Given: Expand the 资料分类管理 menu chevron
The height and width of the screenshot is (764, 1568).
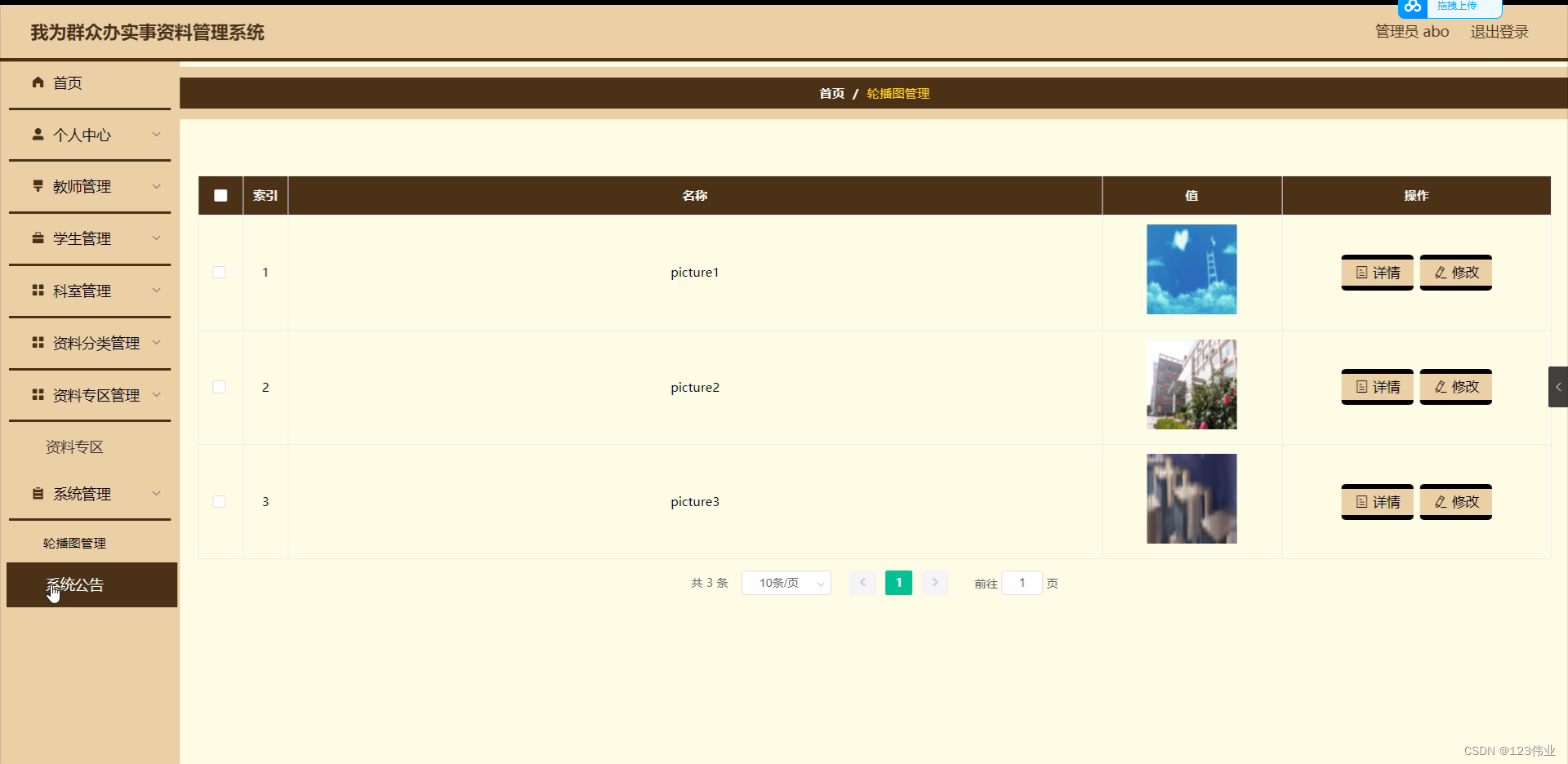Looking at the screenshot, I should coord(157,343).
